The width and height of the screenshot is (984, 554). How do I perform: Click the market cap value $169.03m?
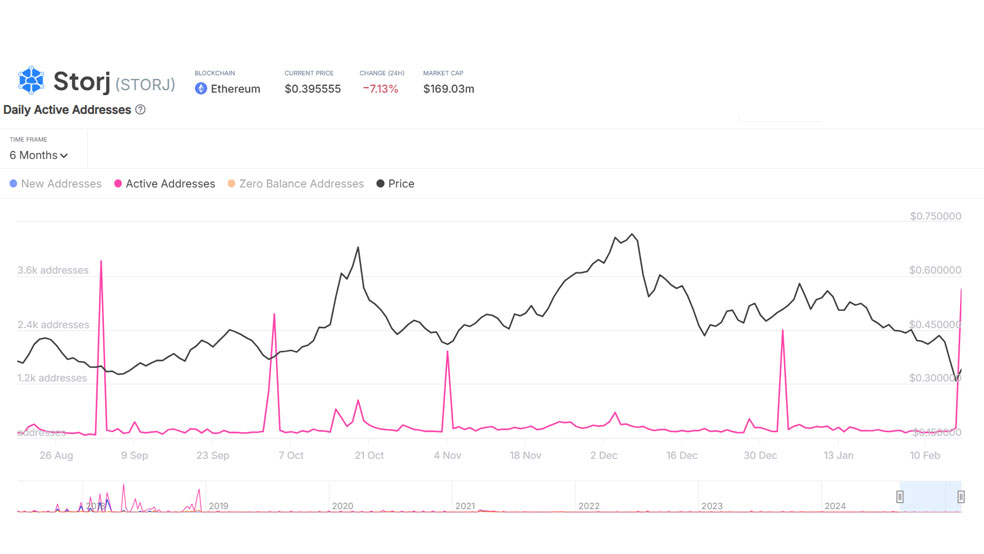click(449, 89)
